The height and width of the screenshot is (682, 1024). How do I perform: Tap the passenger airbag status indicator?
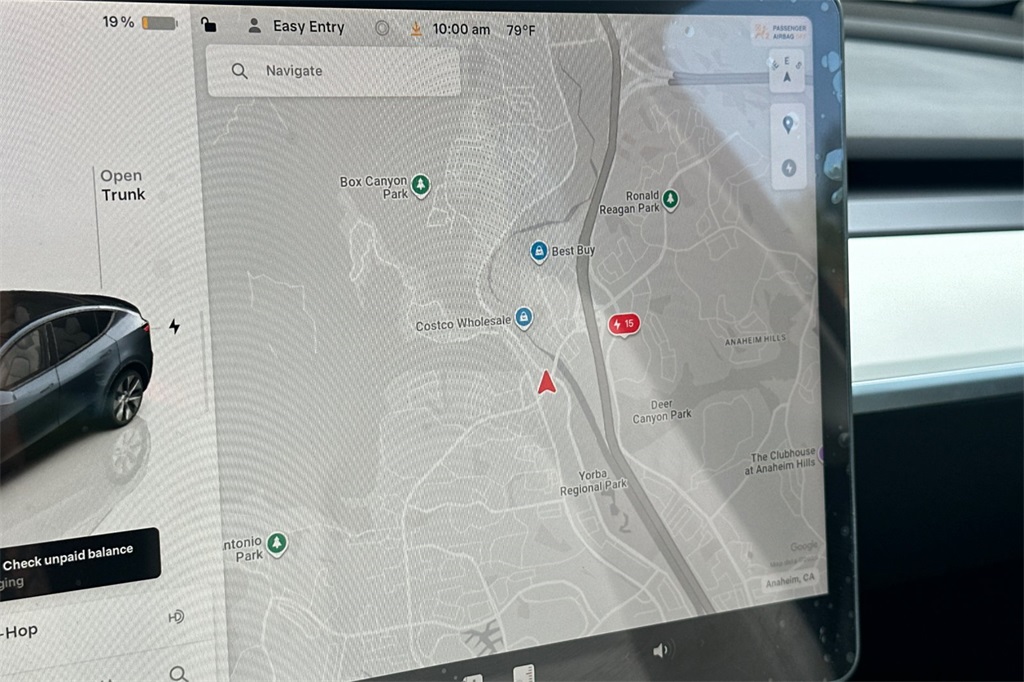[780, 32]
